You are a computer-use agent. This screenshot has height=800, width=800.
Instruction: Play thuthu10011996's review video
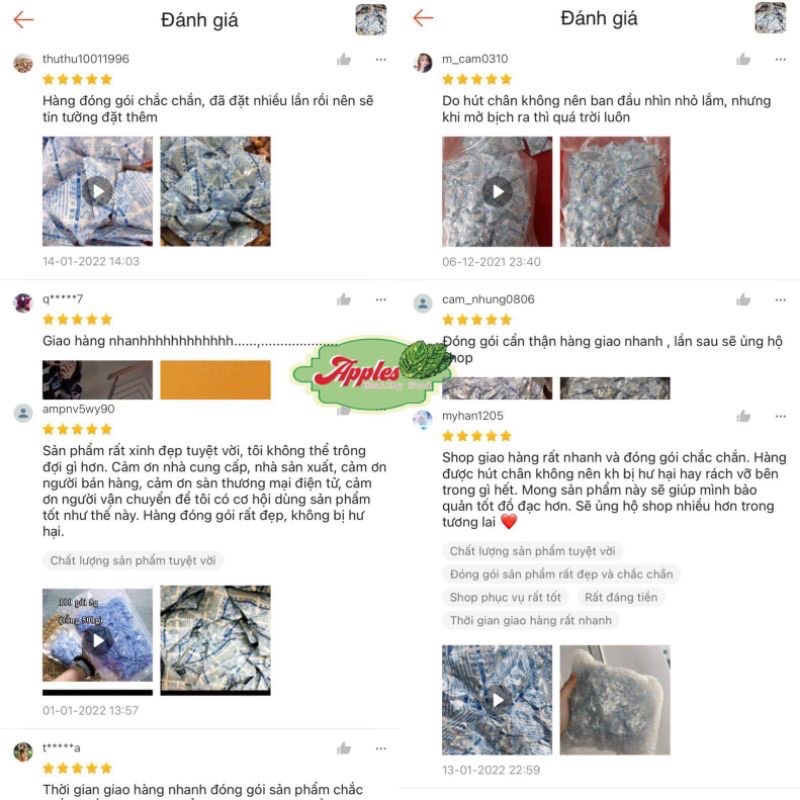point(97,191)
